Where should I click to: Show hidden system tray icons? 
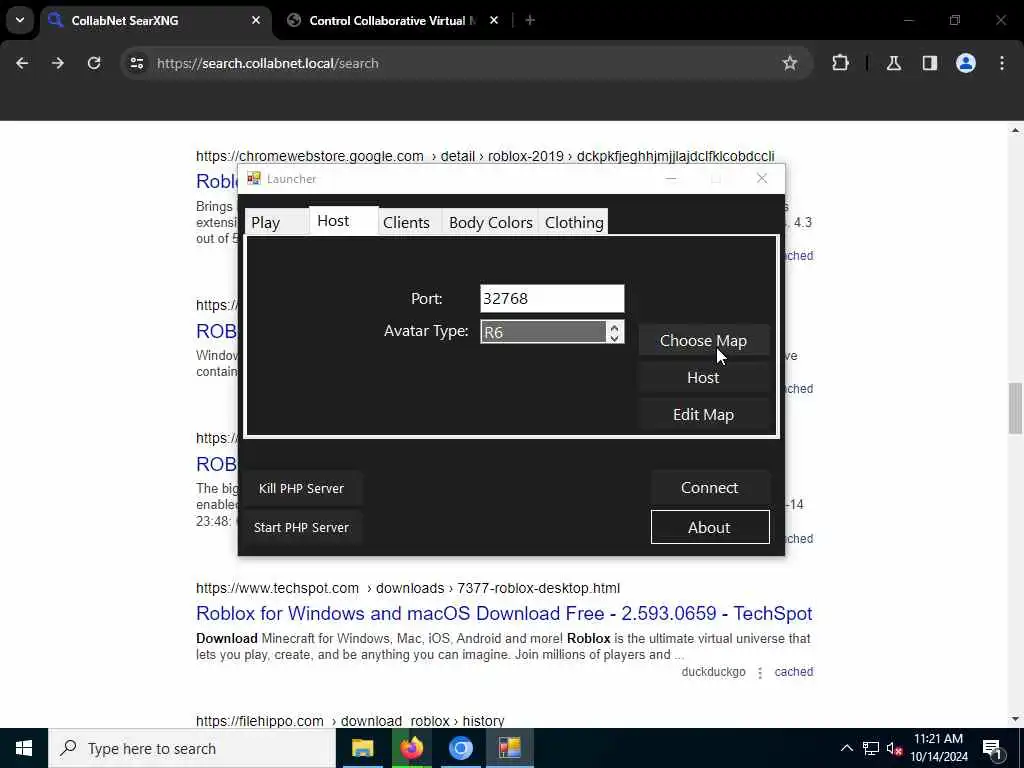(x=846, y=748)
